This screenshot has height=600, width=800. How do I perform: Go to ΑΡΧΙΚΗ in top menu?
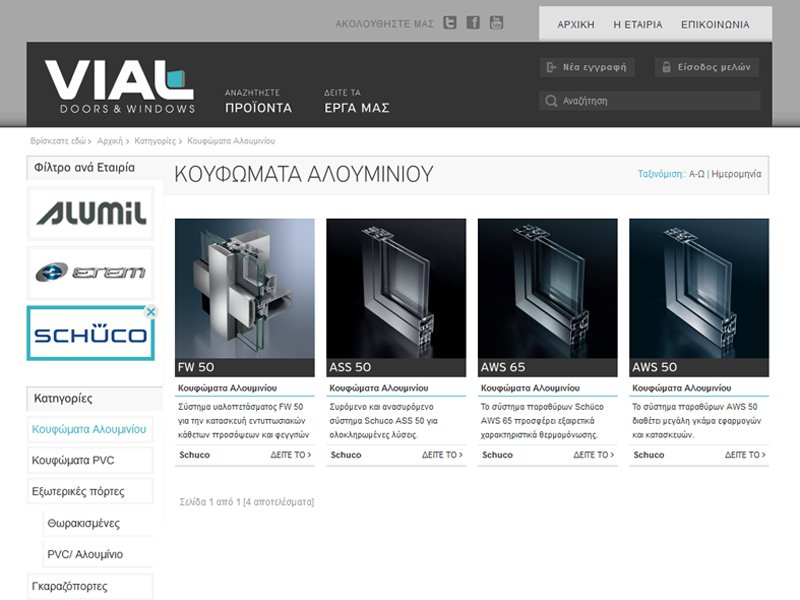point(576,24)
